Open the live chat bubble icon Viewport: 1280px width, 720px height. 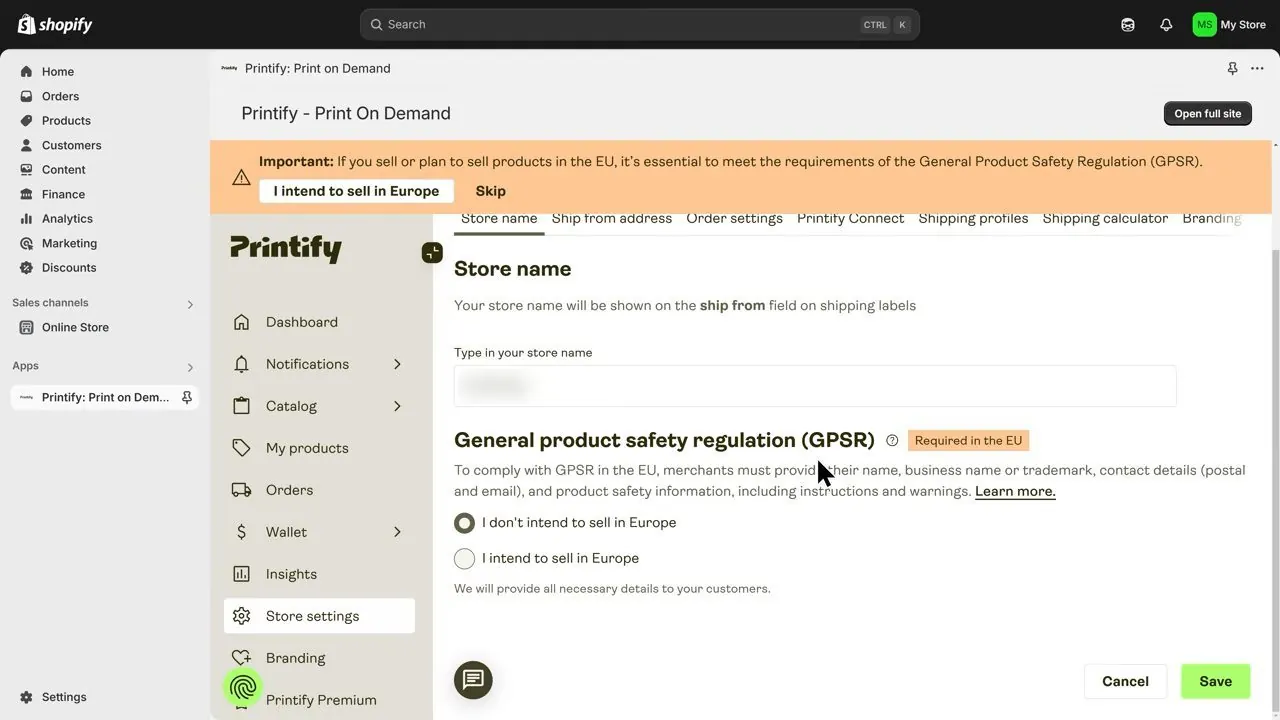point(473,681)
